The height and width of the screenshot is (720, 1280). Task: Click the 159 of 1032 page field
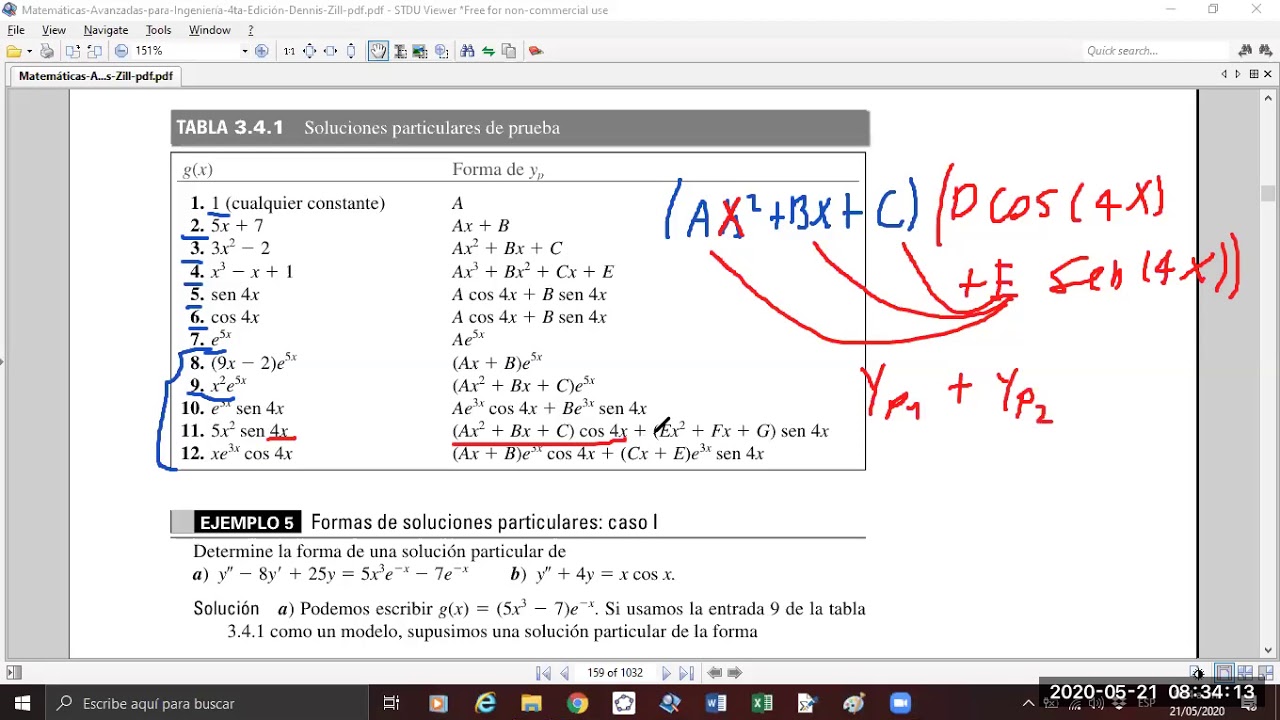pos(615,673)
